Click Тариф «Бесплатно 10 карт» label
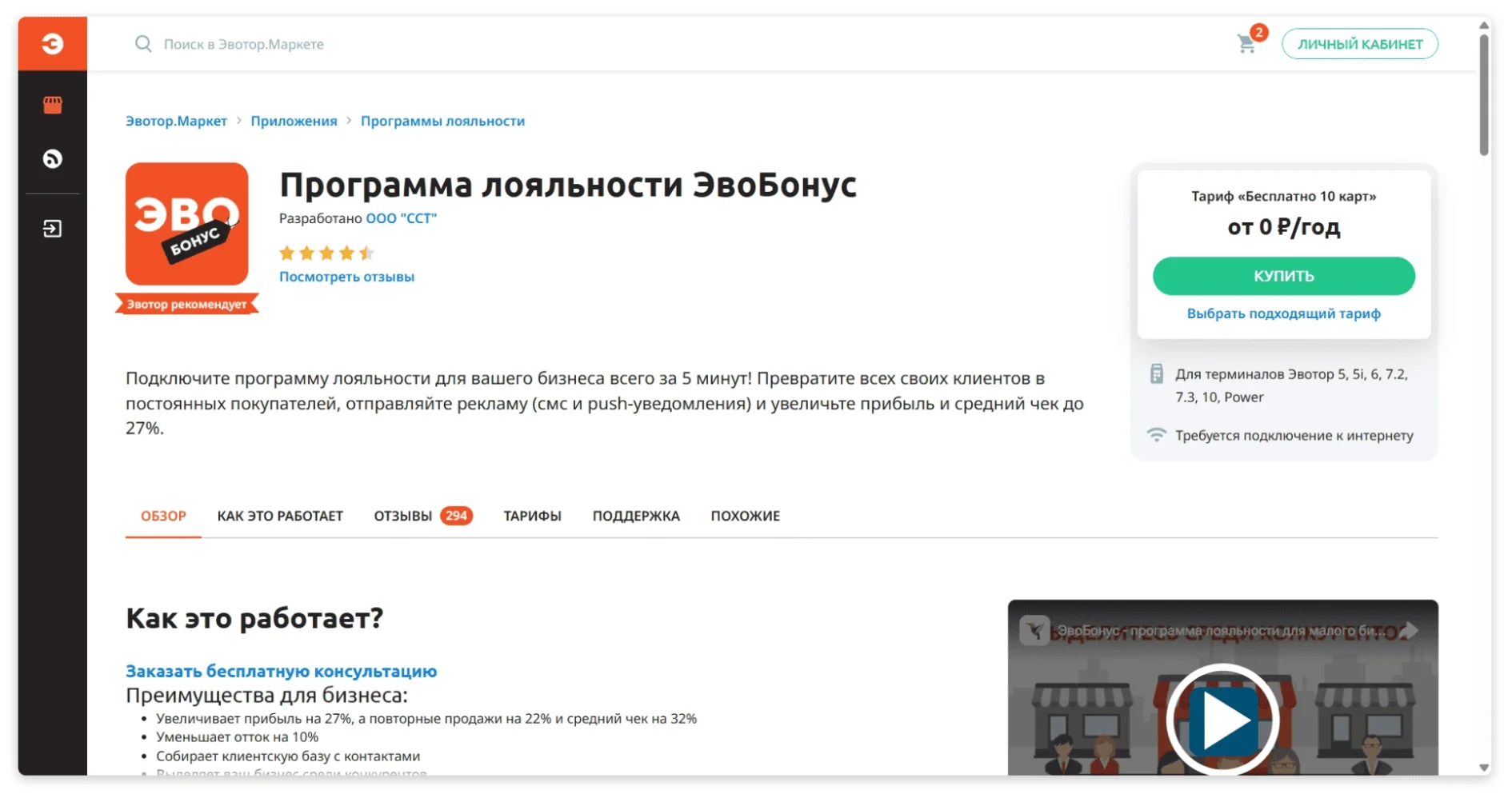This screenshot has width=1512, height=794. (1283, 196)
